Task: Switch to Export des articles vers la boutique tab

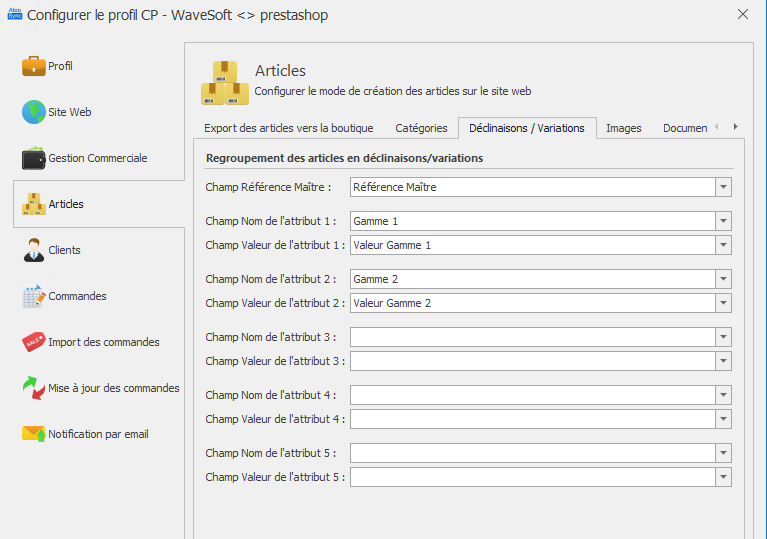Action: coord(289,128)
